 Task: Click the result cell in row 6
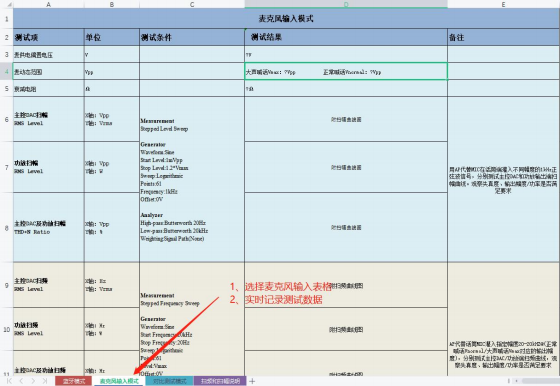[x=346, y=119]
